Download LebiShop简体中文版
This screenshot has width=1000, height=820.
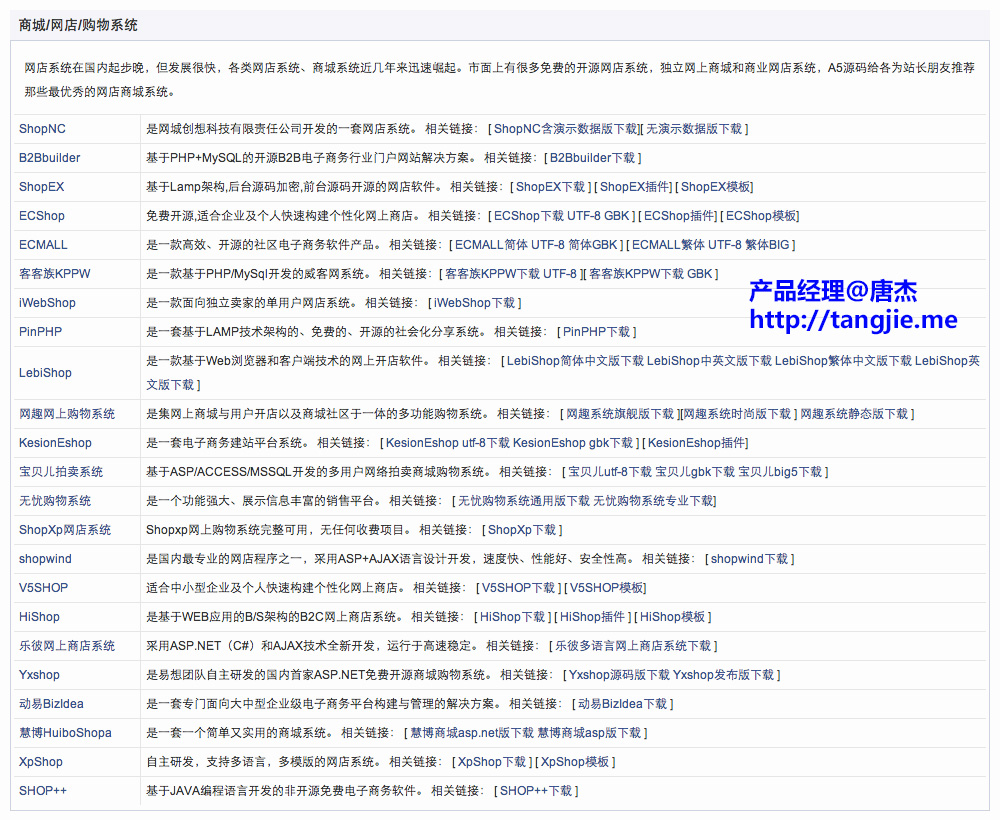tap(575, 362)
